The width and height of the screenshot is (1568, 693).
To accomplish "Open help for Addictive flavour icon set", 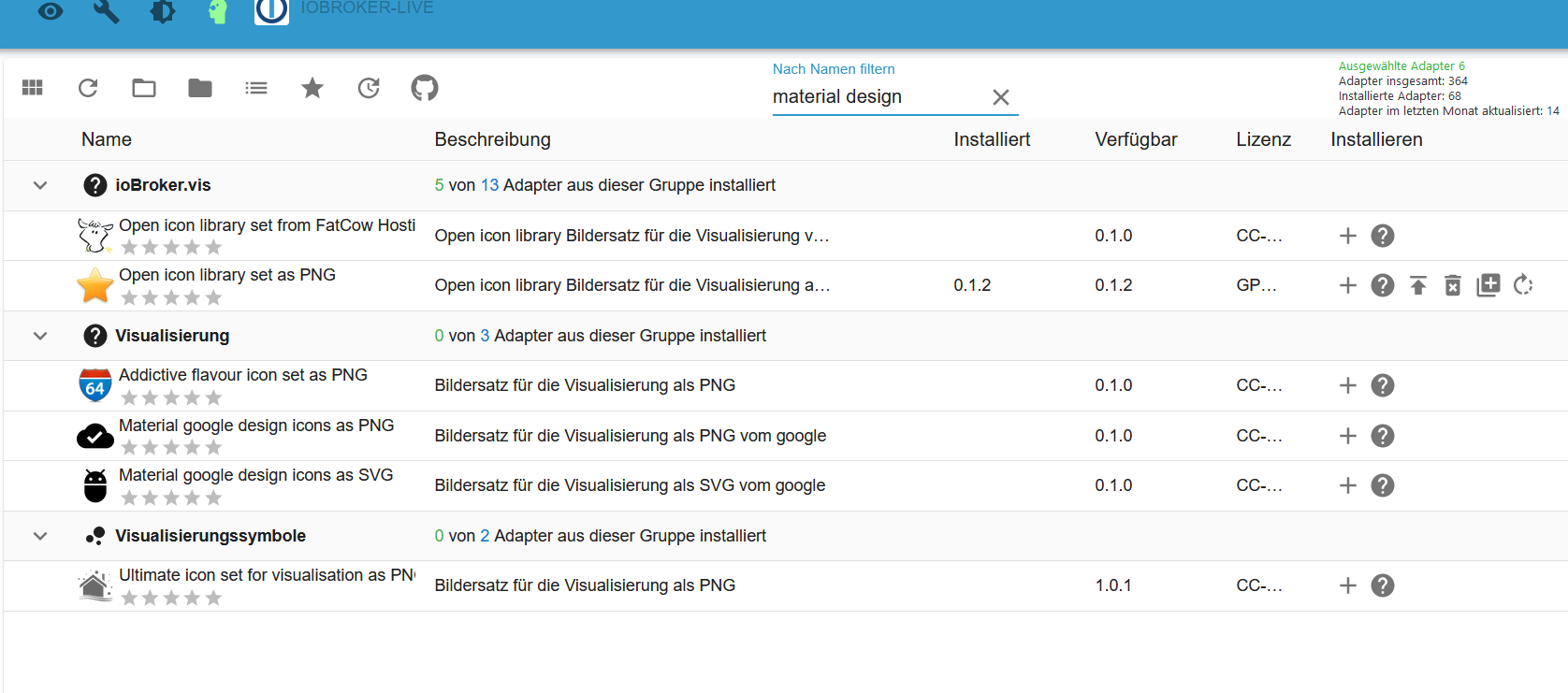I will tap(1383, 385).
